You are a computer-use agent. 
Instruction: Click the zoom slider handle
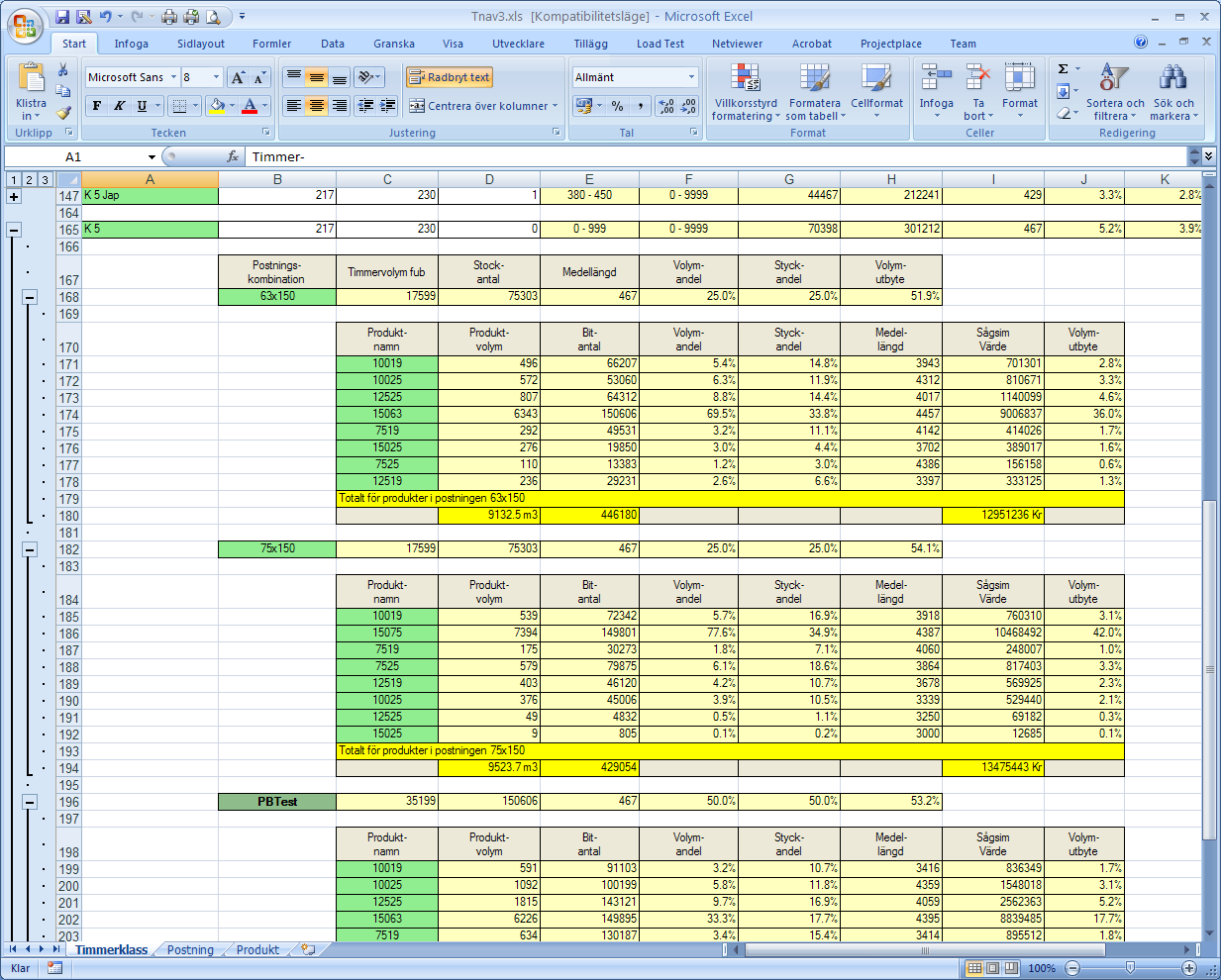pos(1130,968)
